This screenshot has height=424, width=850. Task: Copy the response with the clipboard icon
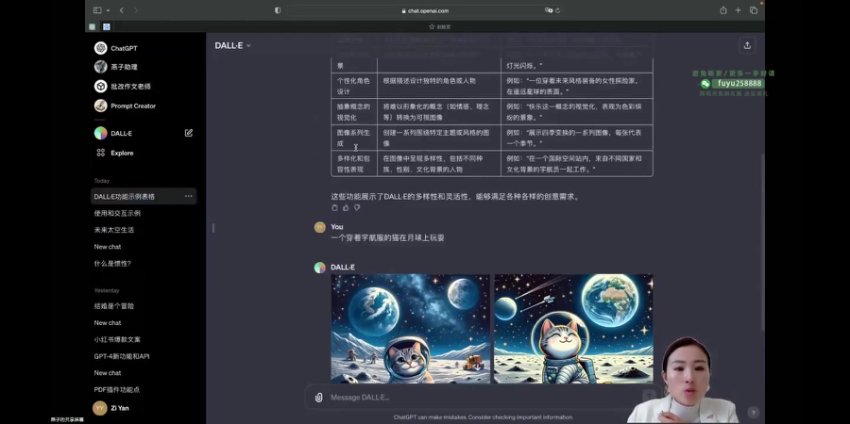[x=335, y=208]
